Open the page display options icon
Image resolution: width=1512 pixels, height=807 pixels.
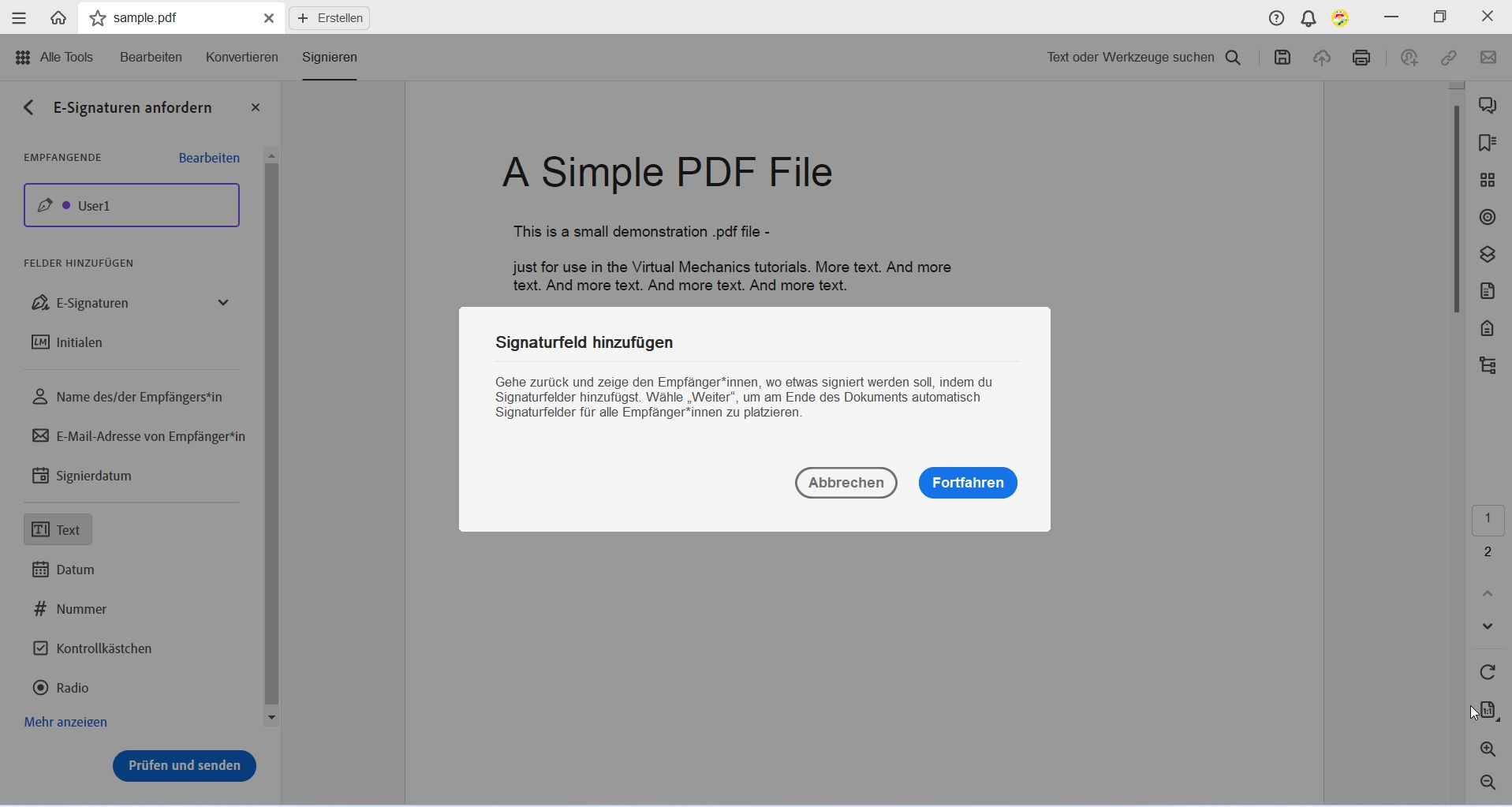coord(1488,711)
